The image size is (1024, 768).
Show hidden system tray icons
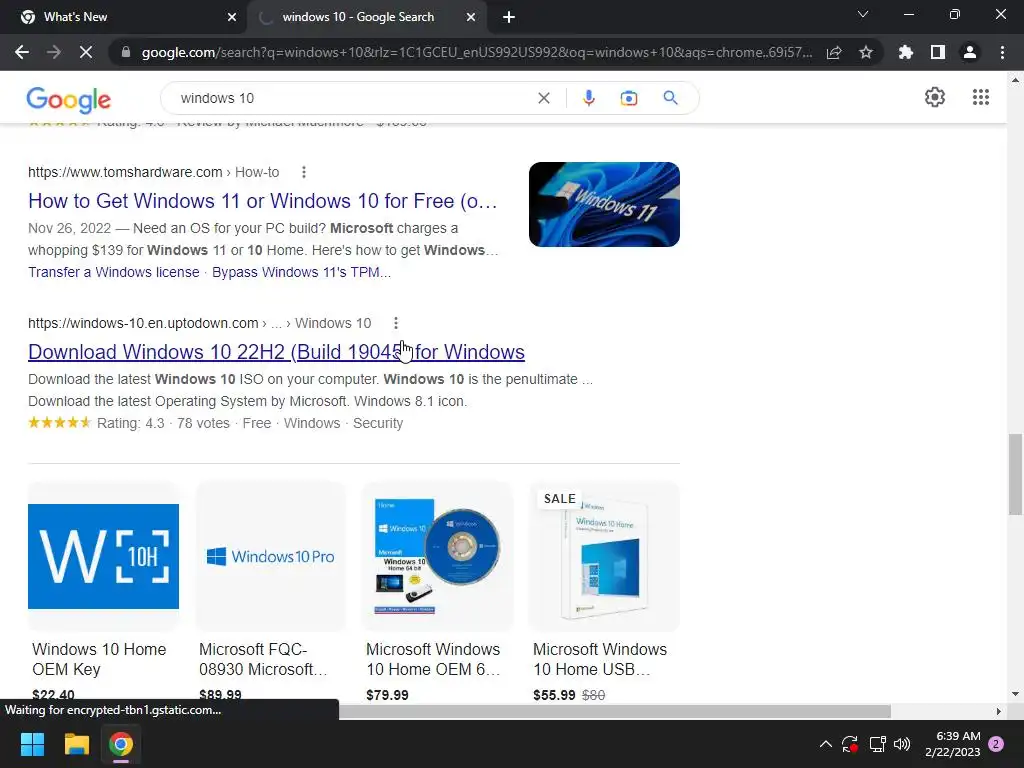click(825, 744)
